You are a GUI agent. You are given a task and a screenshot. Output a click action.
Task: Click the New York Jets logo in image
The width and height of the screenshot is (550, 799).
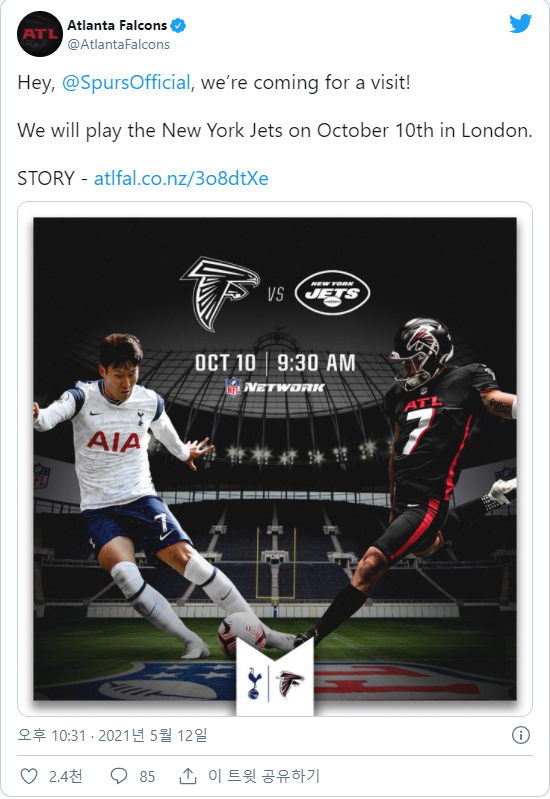pos(332,292)
